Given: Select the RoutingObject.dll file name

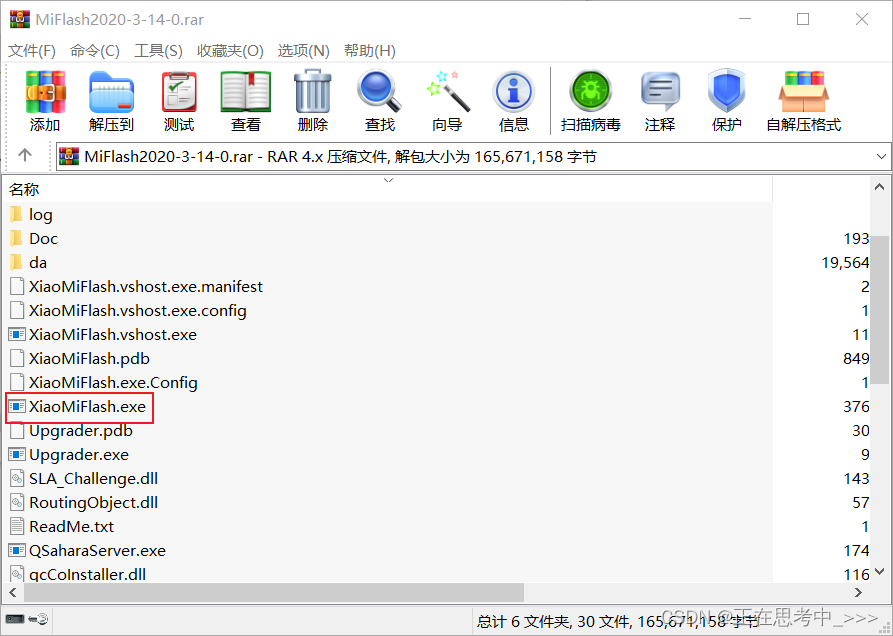Looking at the screenshot, I should click(93, 502).
